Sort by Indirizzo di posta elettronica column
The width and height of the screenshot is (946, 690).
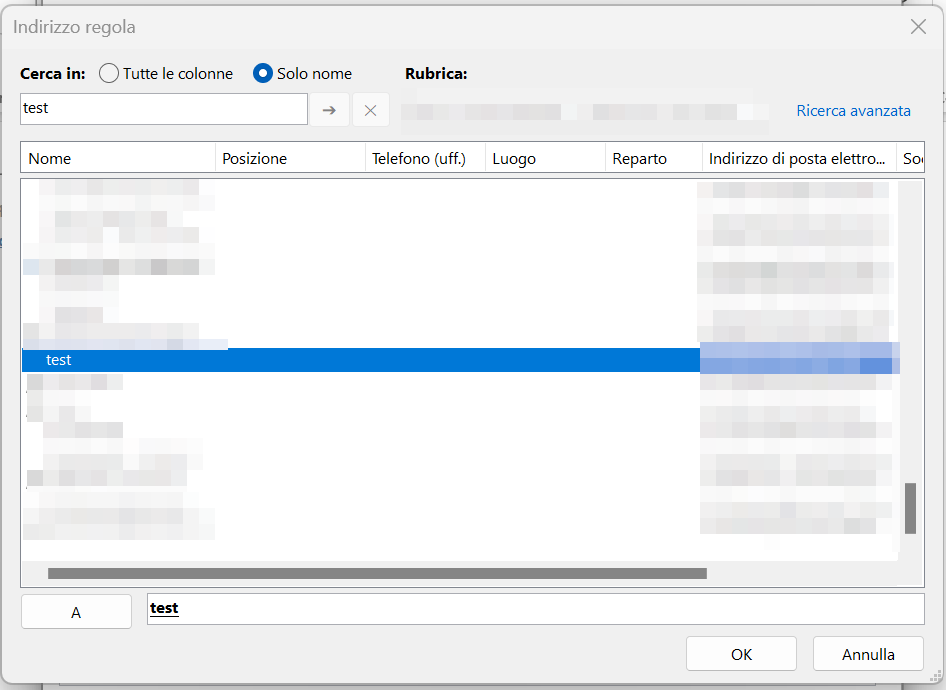(x=798, y=158)
